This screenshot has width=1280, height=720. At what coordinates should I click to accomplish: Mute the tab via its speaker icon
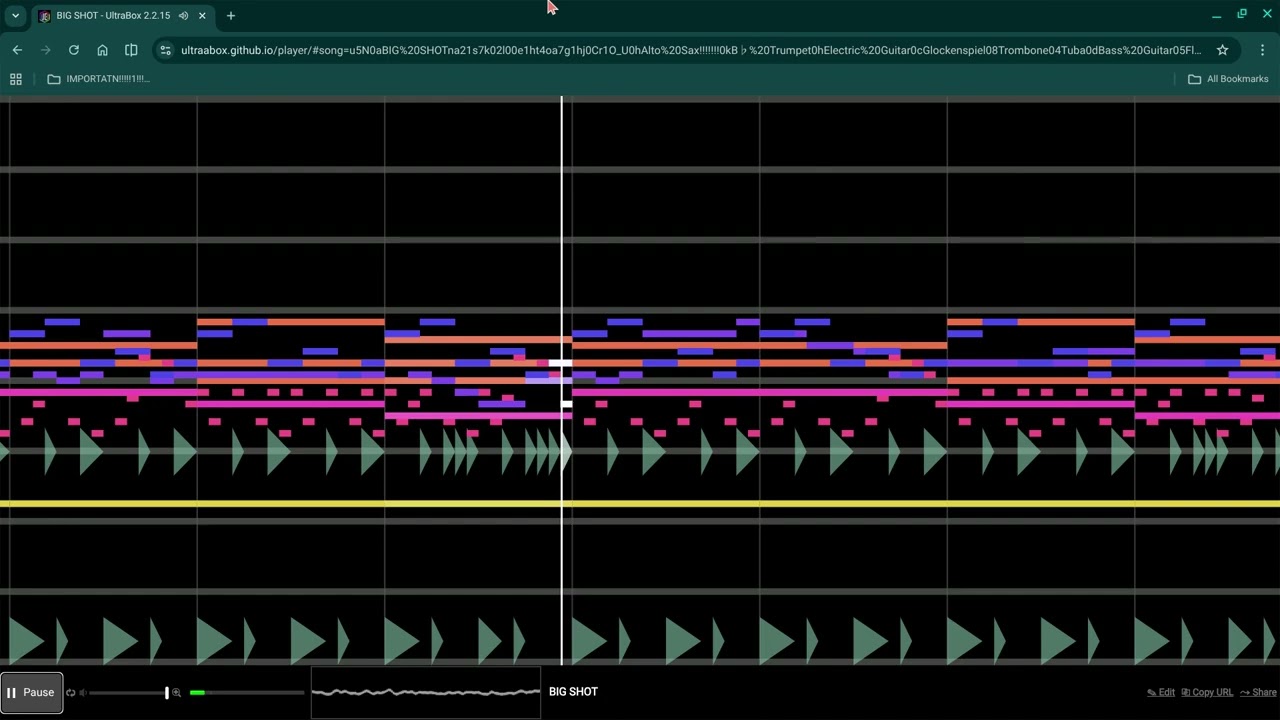pos(183,16)
